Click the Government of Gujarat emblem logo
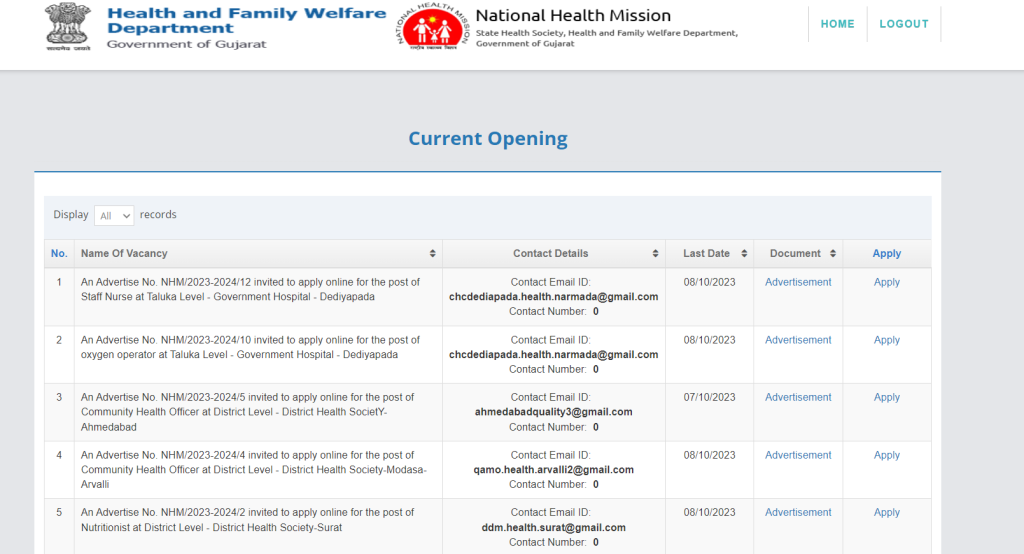Screen dimensions: 1024x554 pos(67,27)
